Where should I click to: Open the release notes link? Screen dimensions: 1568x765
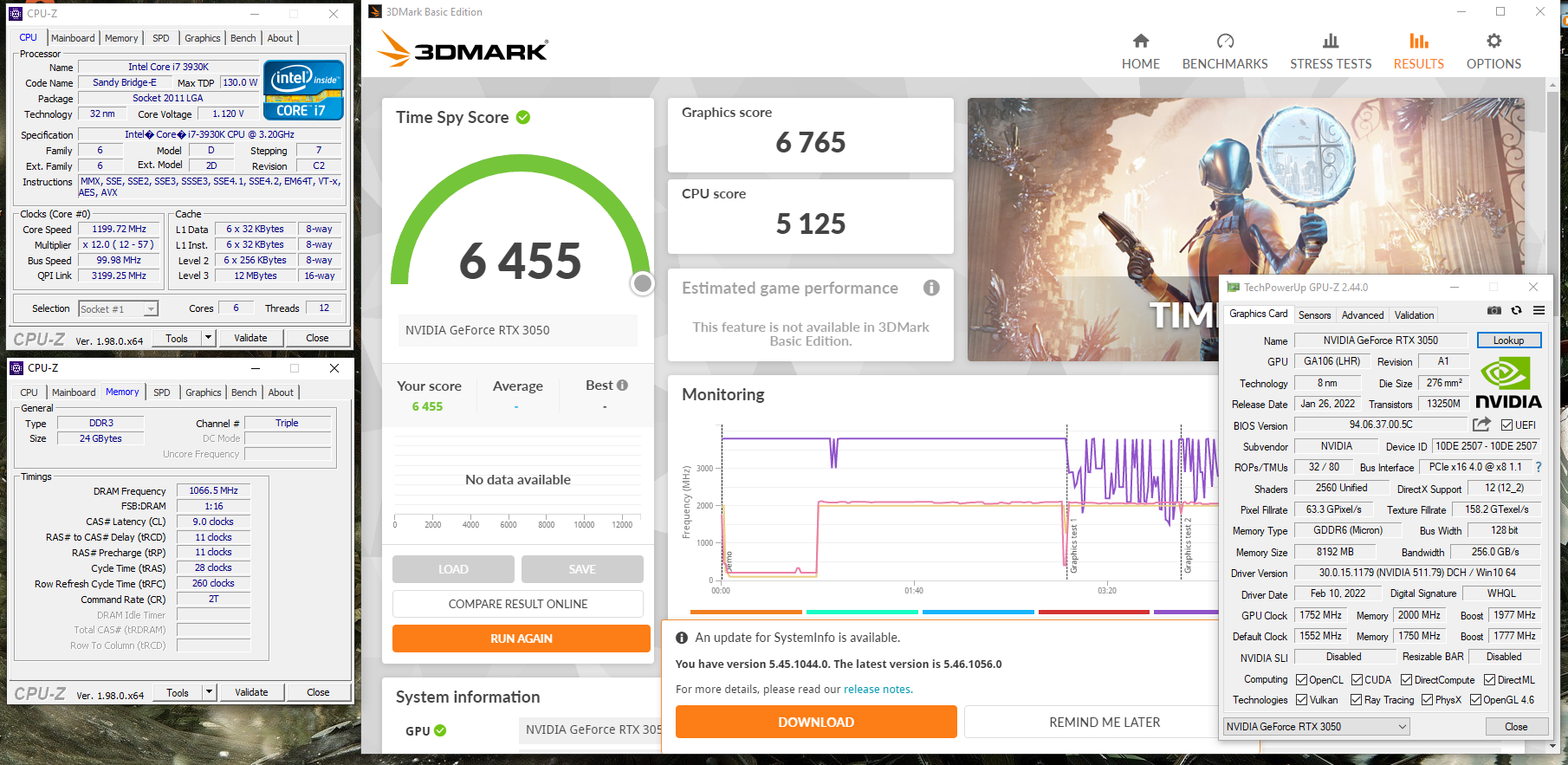coord(877,690)
